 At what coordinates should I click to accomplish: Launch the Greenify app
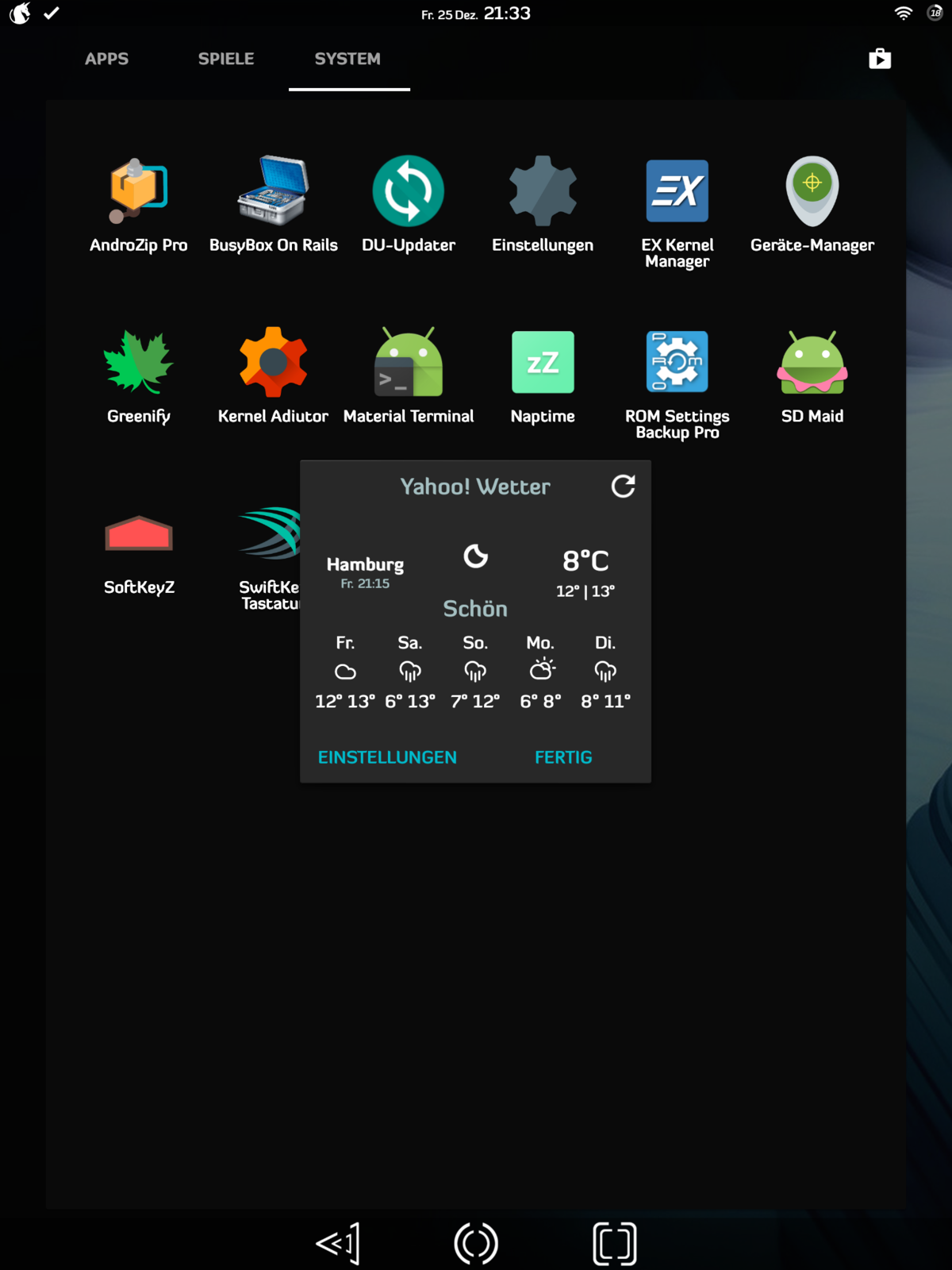click(x=138, y=363)
